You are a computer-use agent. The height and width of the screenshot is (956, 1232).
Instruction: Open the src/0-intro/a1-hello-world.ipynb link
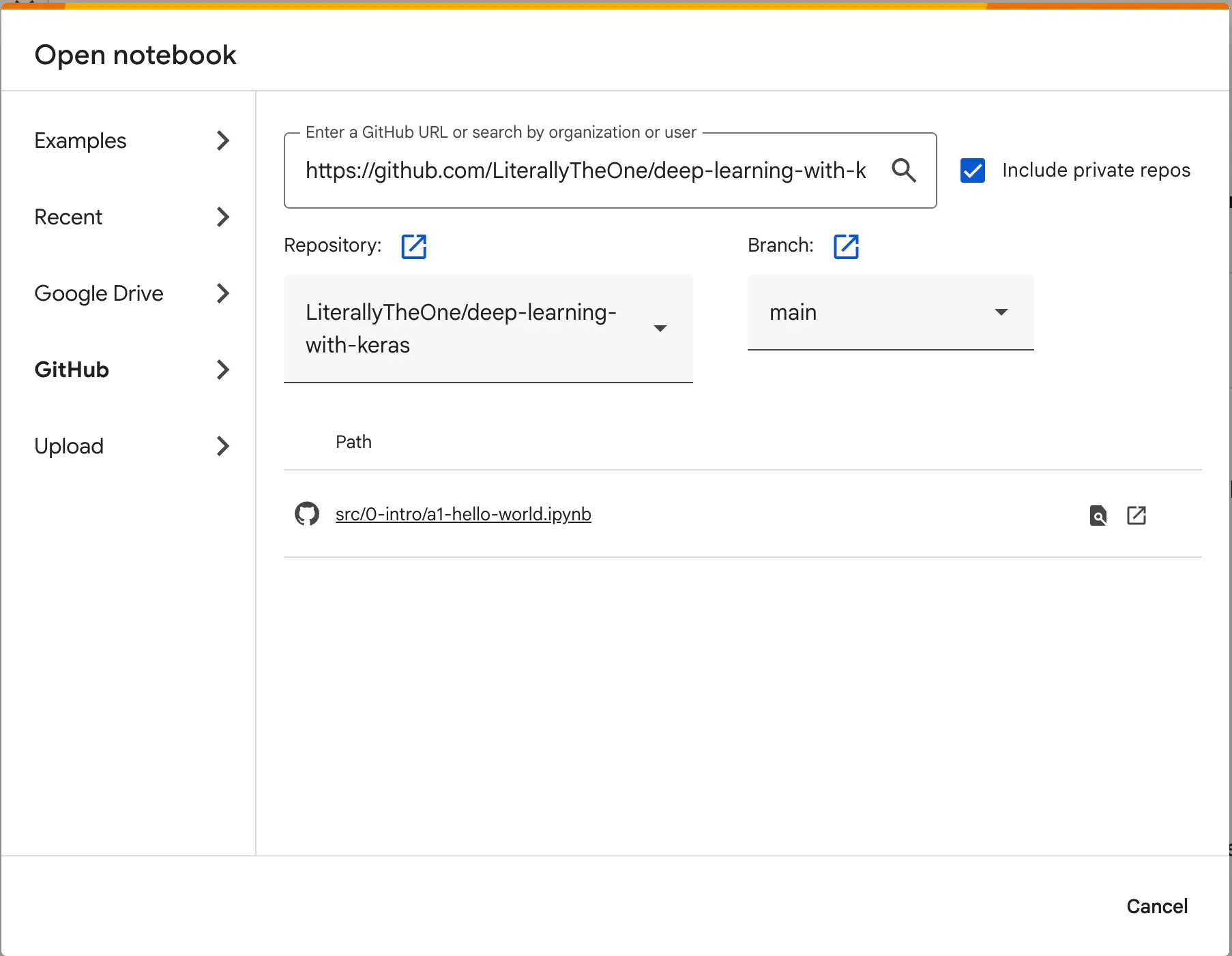coord(463,514)
